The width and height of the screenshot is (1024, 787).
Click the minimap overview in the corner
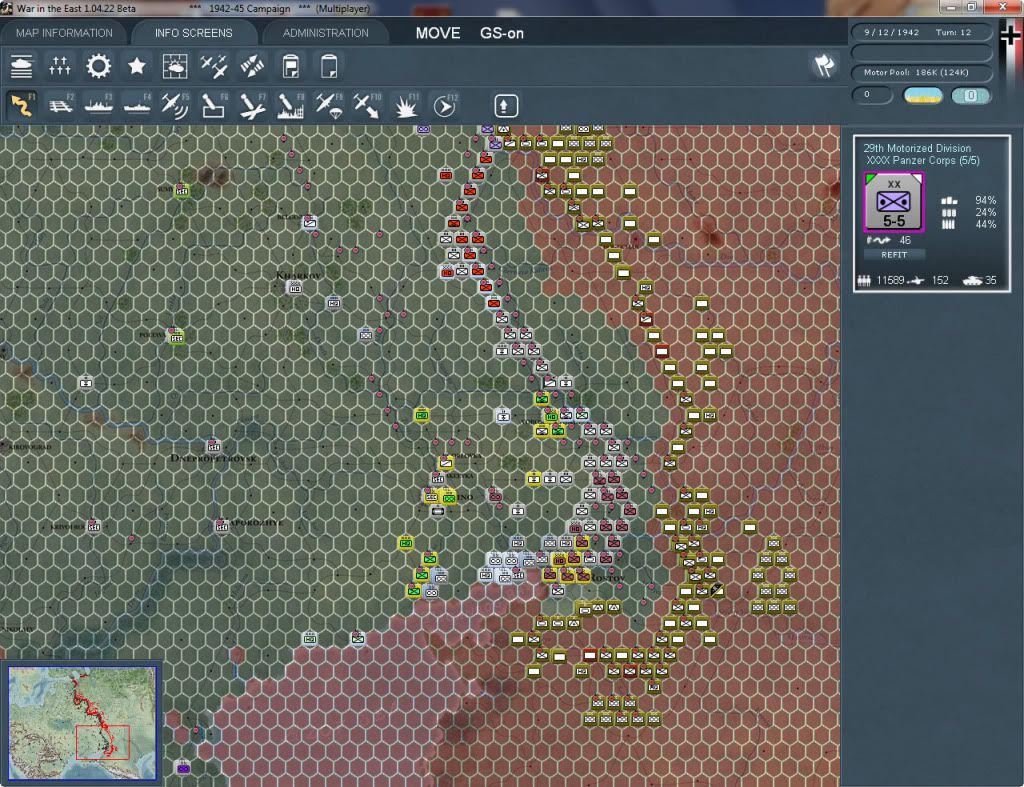click(82, 722)
